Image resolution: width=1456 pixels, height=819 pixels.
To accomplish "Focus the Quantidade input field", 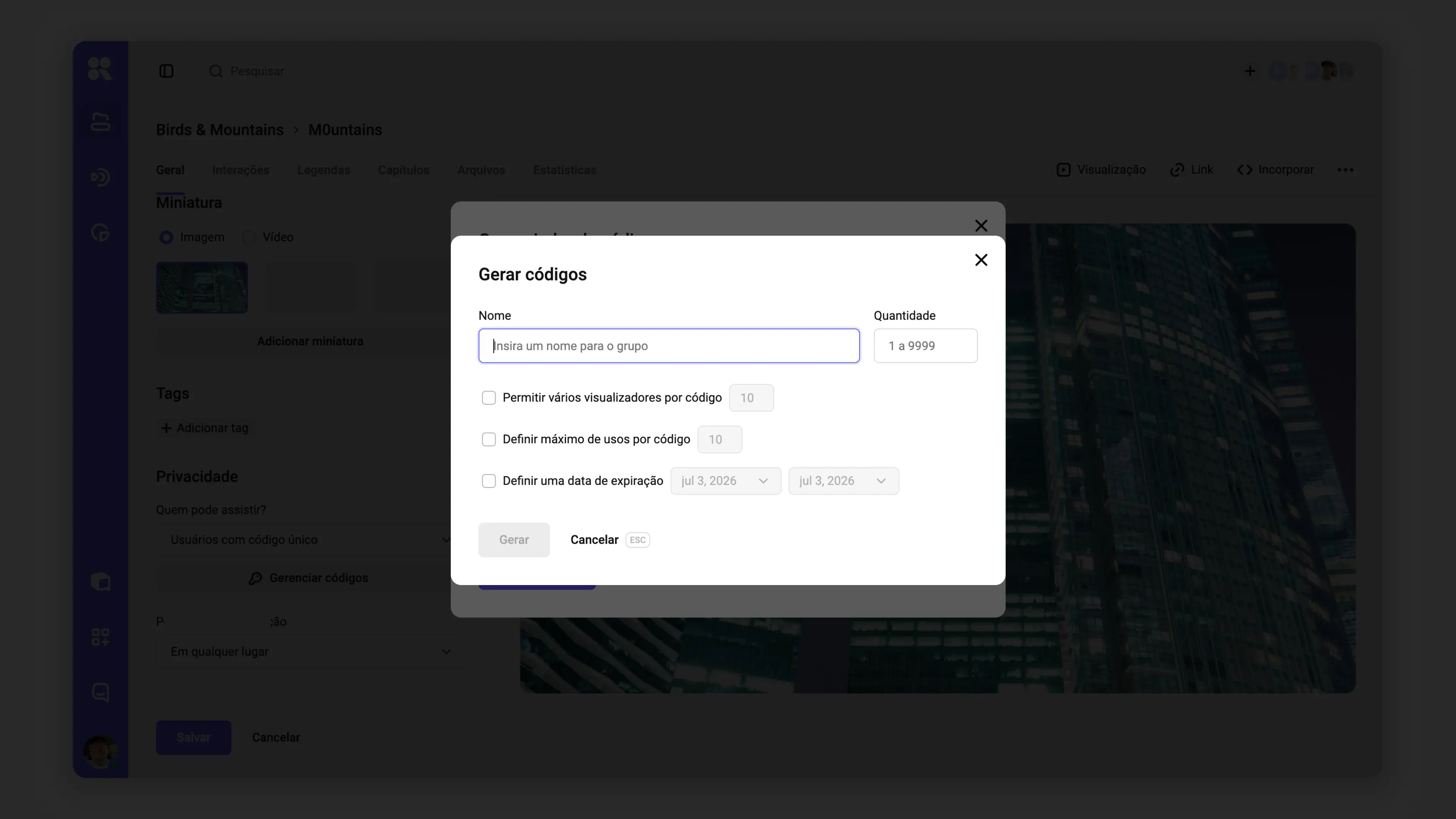I will 925,346.
